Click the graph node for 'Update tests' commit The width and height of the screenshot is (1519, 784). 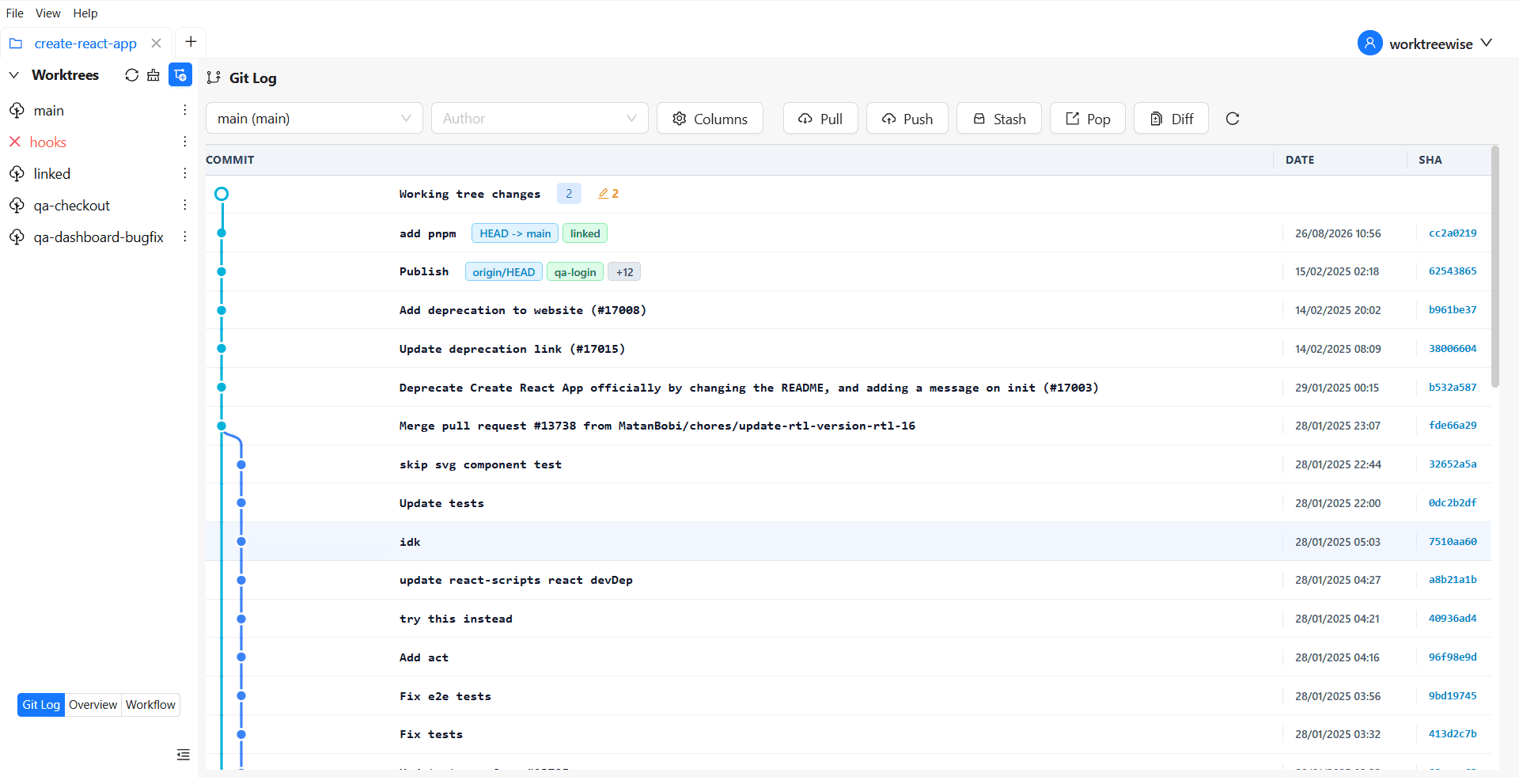(x=241, y=503)
